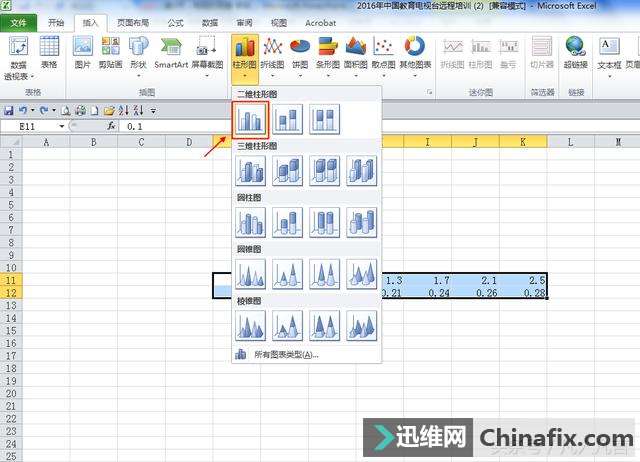
Task: Click the Select All corner button
Action: click(x=11, y=142)
